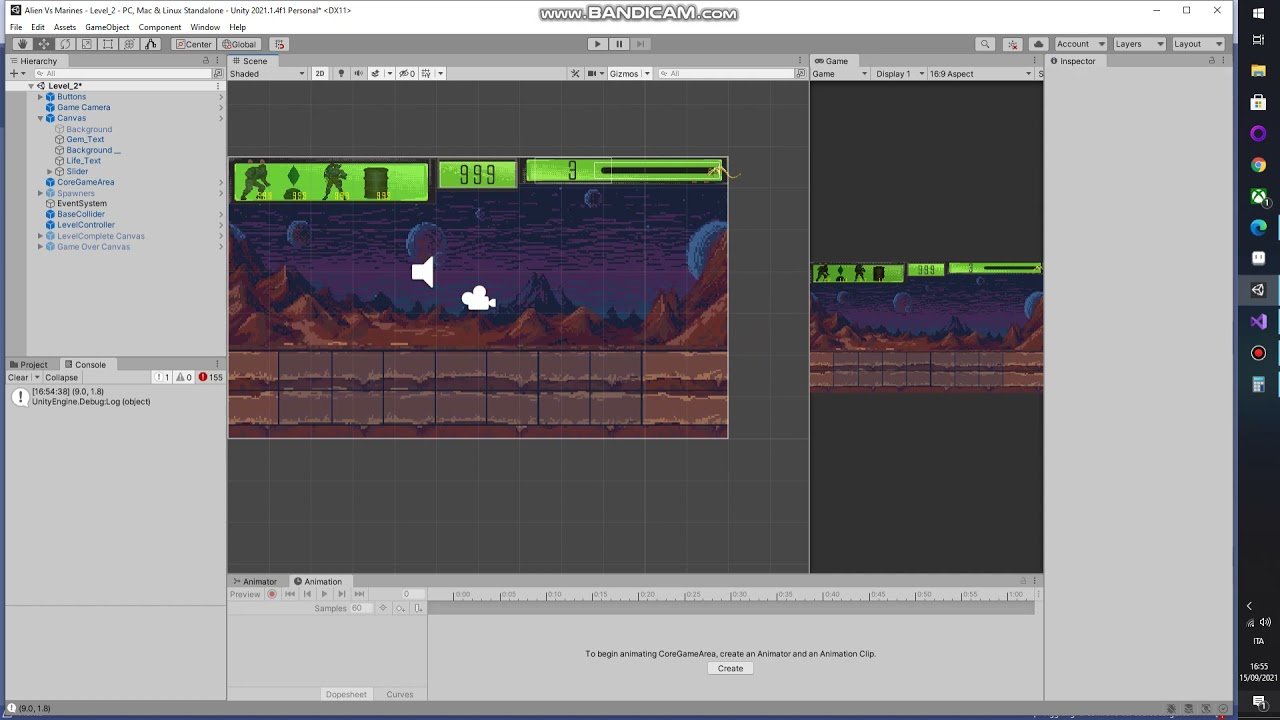Click the global search magnifier icon
1280x720 pixels.
click(x=985, y=44)
